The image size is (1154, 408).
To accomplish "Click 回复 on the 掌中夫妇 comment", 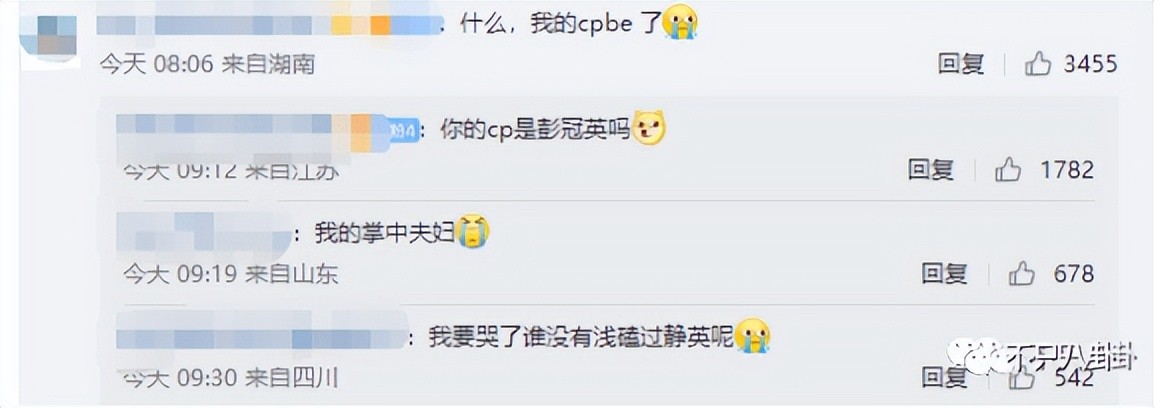I will pyautogui.click(x=944, y=275).
